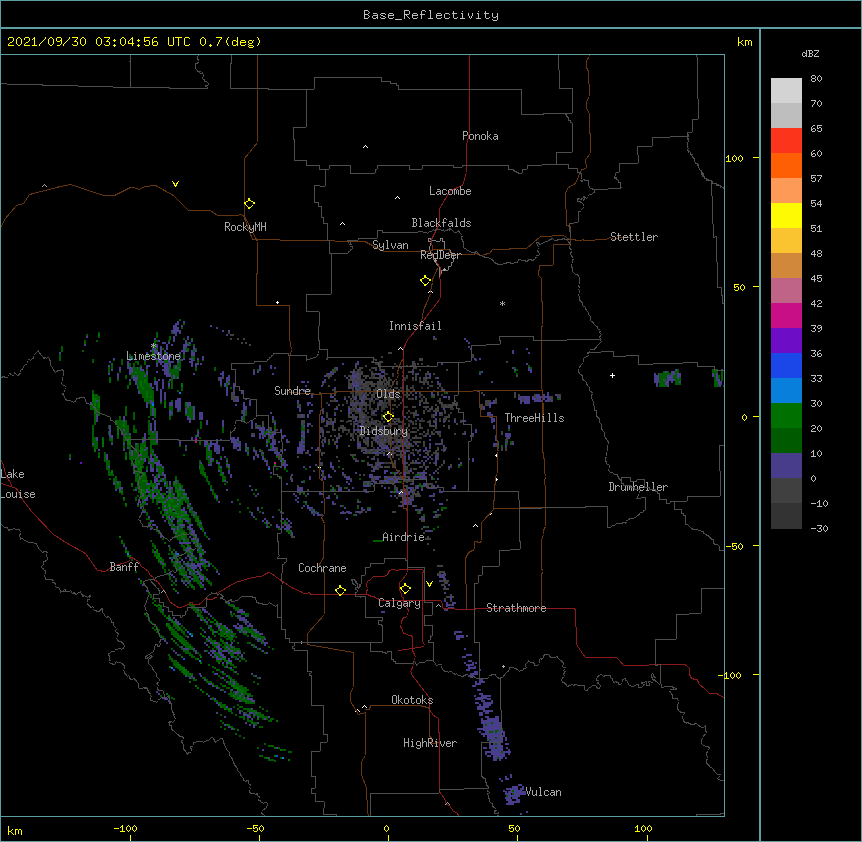Click the Limestone label
This screenshot has width=862, height=842.
(153, 356)
